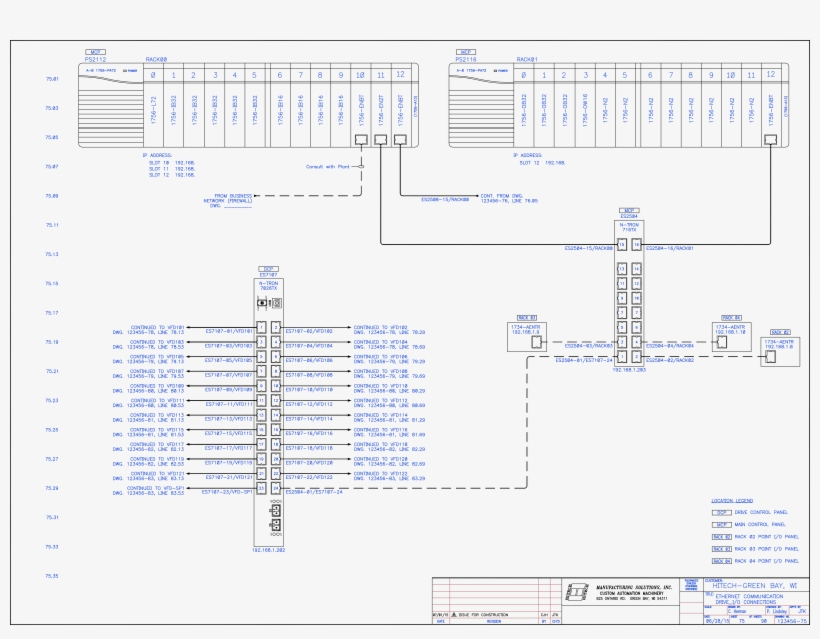Click the 1734-AENTR module in RACK 03 box

coord(525,335)
